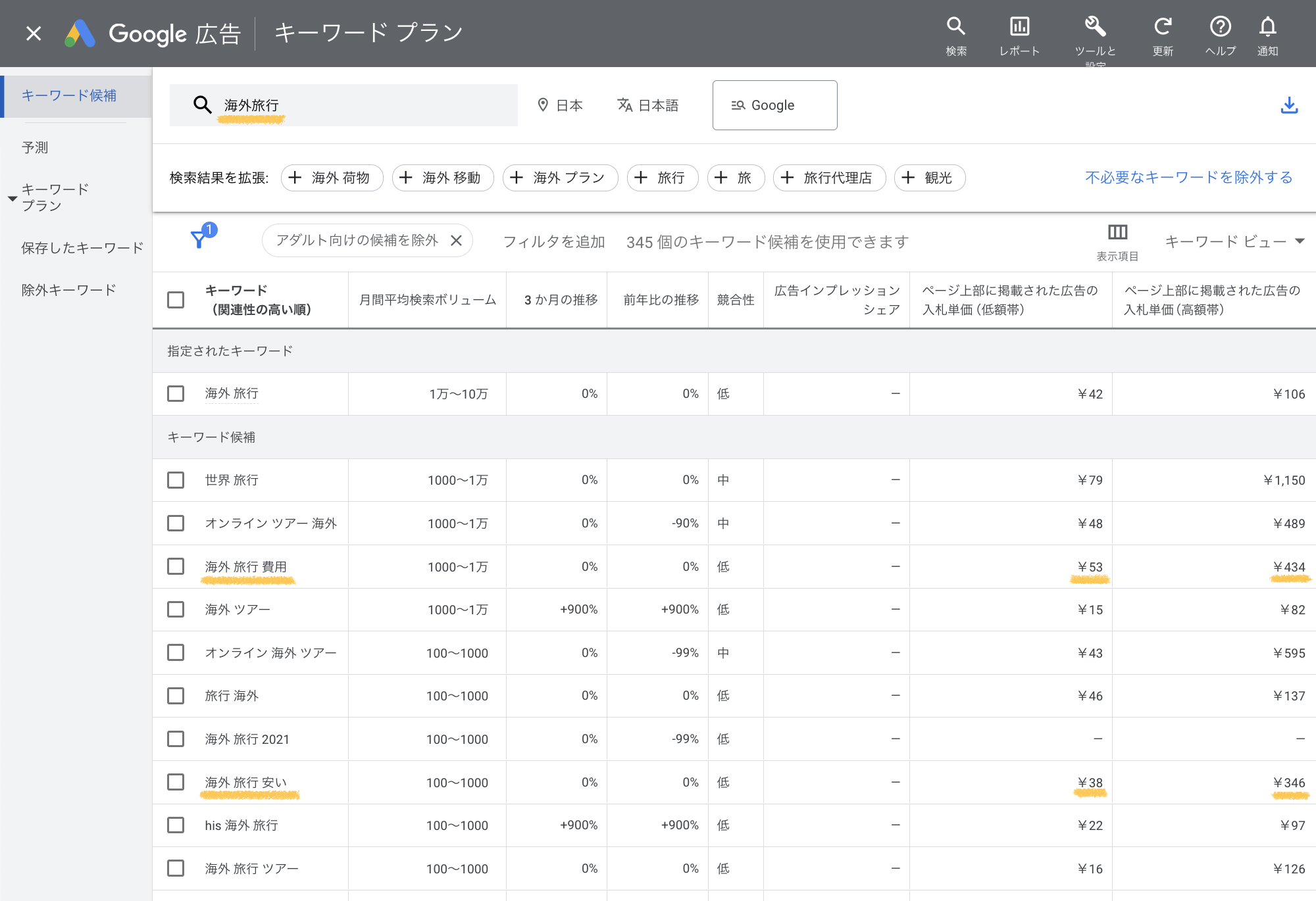
Task: Open the columns 表示項目 icon
Action: point(1117,233)
